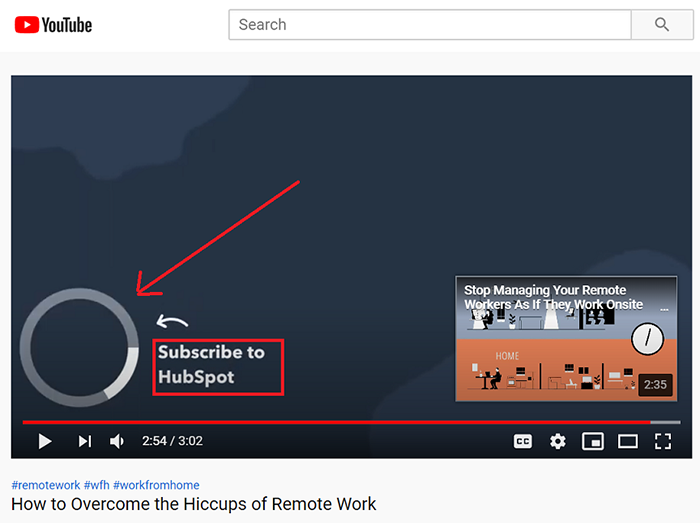Click the red video progress bar
The width and height of the screenshot is (700, 523).
click(330, 422)
